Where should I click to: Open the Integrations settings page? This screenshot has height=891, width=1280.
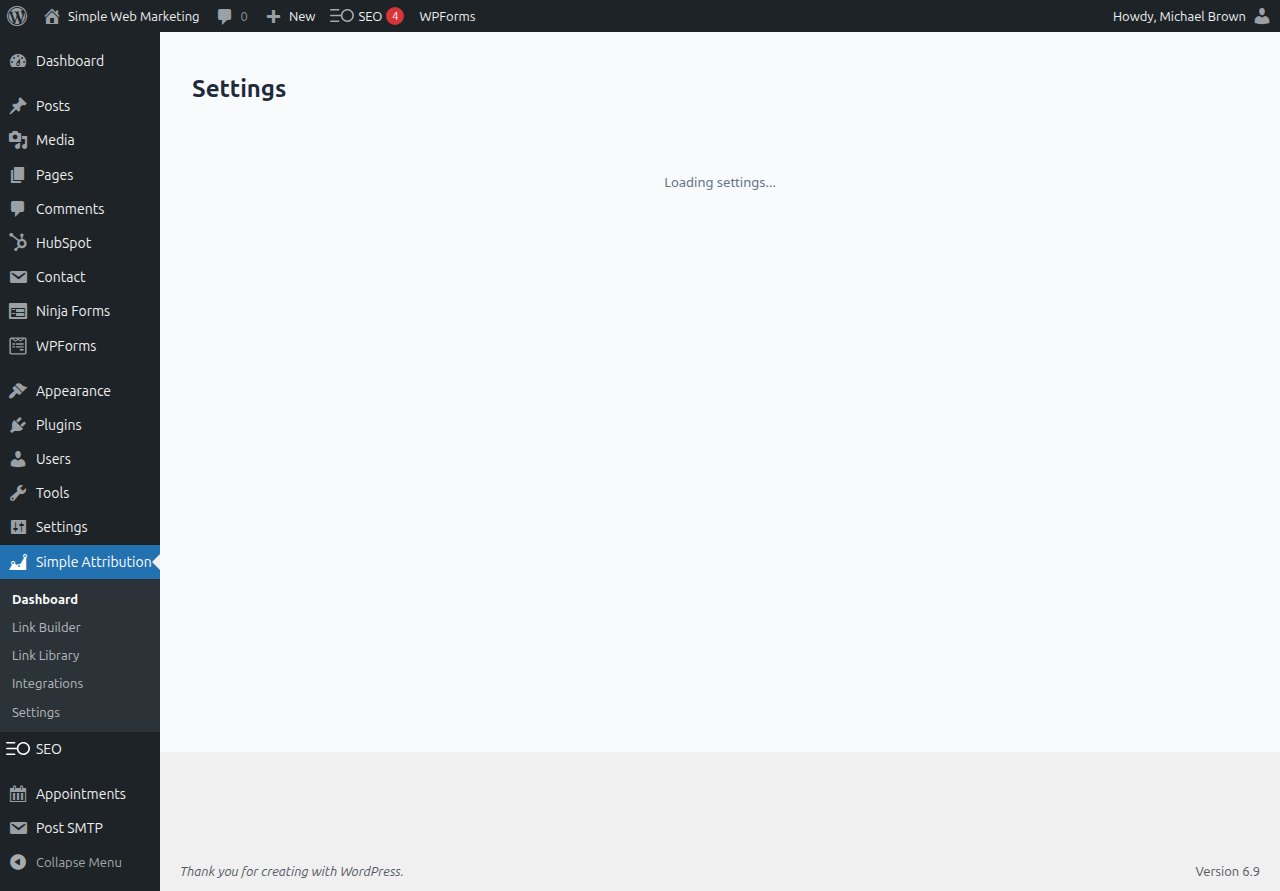tap(47, 683)
